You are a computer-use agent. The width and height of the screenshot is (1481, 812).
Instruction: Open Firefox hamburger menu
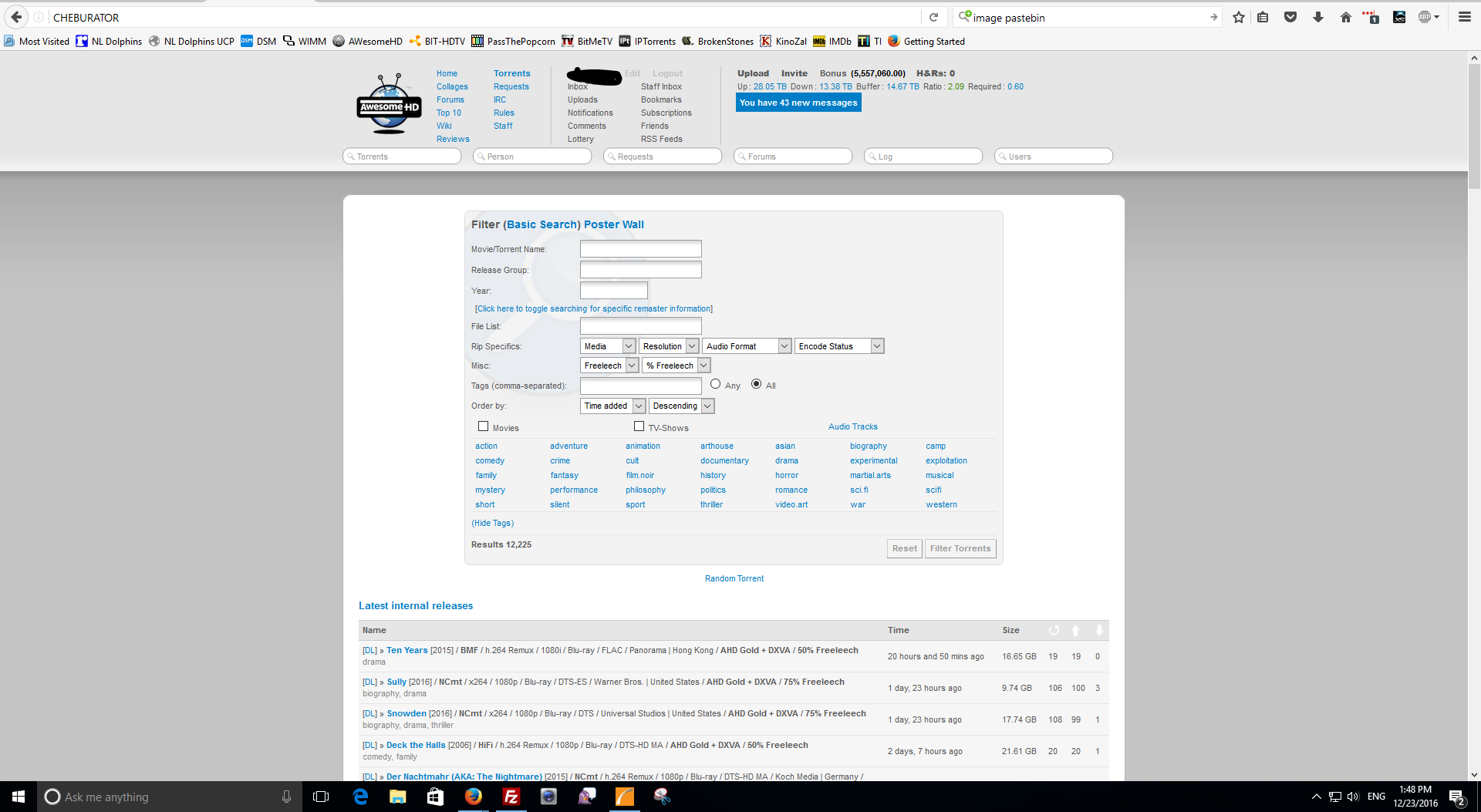point(1465,17)
